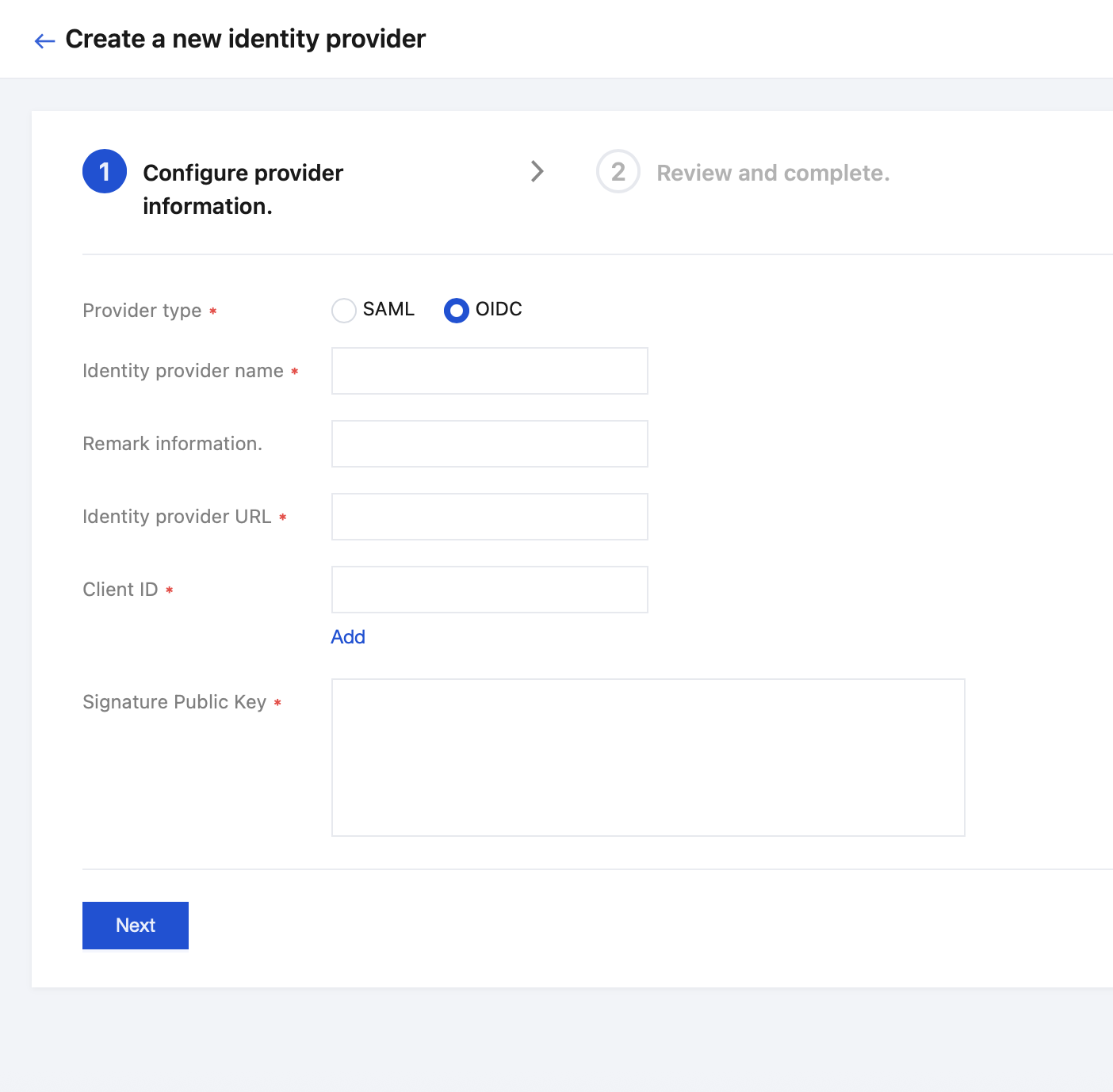
Task: Click the 'Identity provider name' label text
Action: (183, 371)
